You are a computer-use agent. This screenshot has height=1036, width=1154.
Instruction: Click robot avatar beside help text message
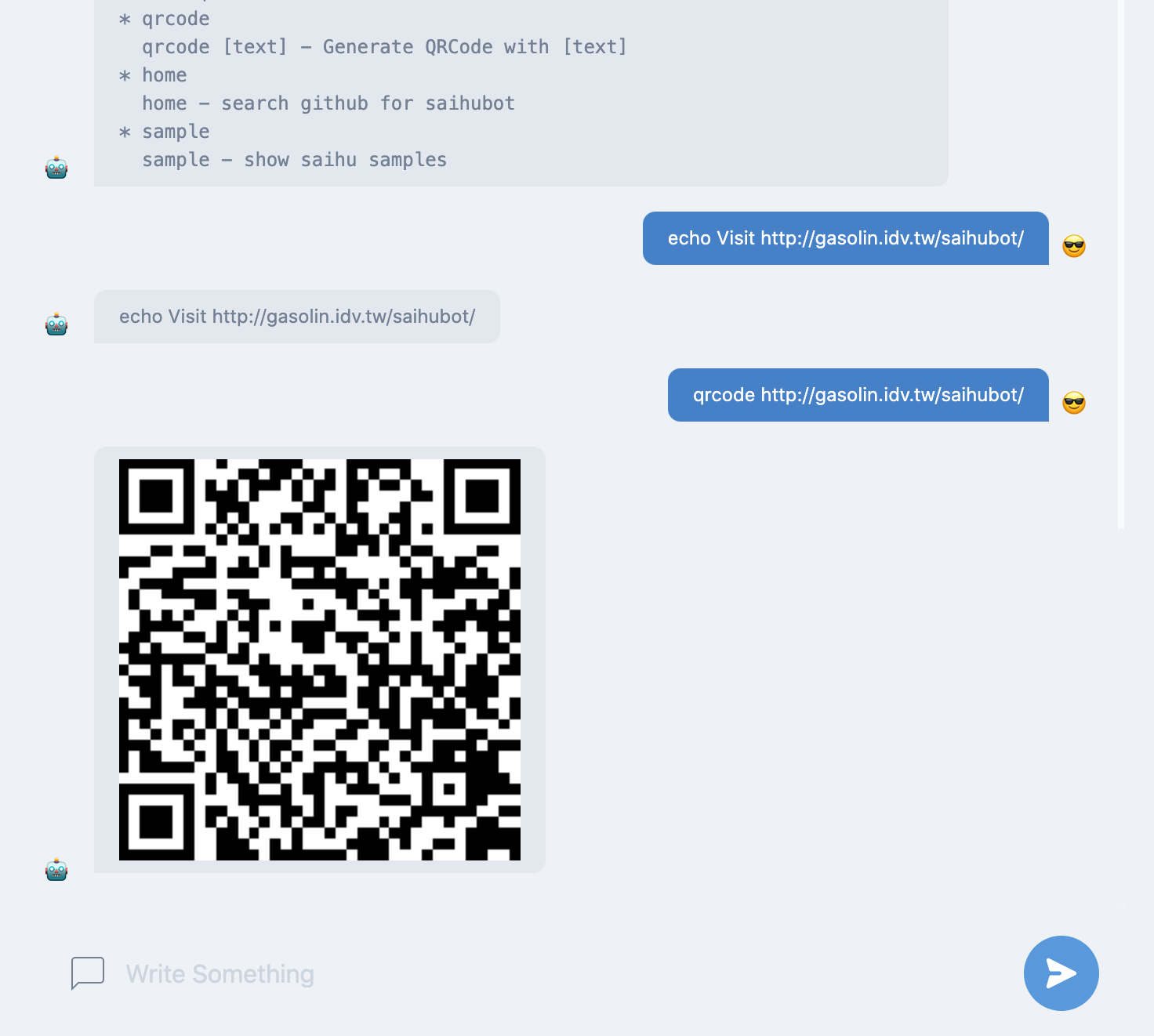tap(56, 167)
